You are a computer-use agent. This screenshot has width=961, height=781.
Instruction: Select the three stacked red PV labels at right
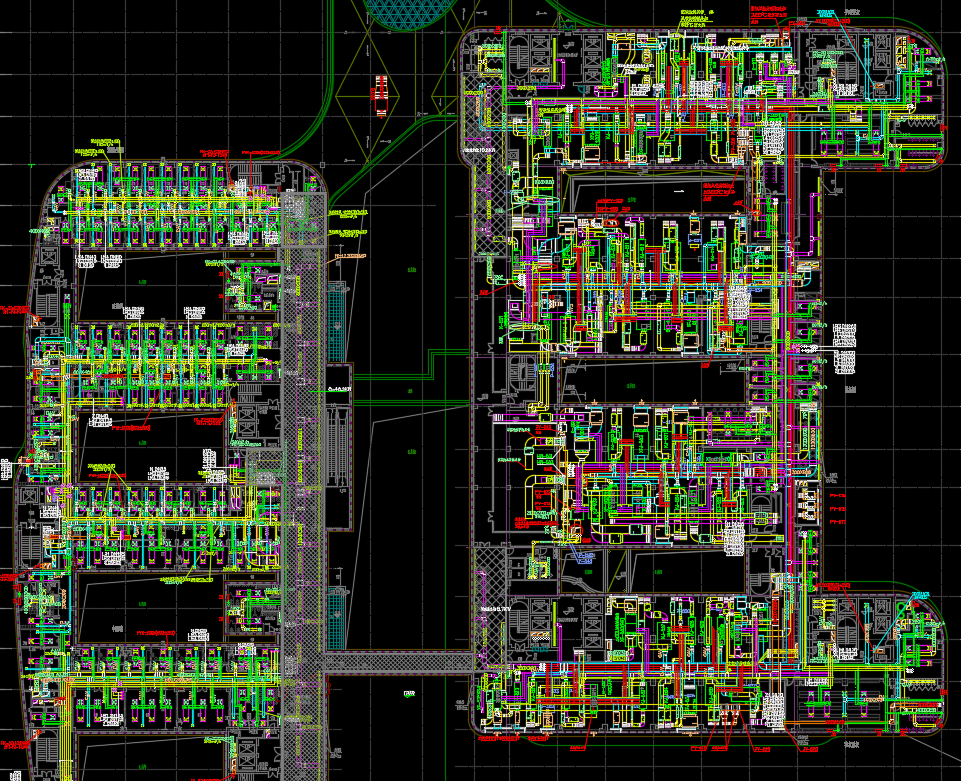pos(838,509)
